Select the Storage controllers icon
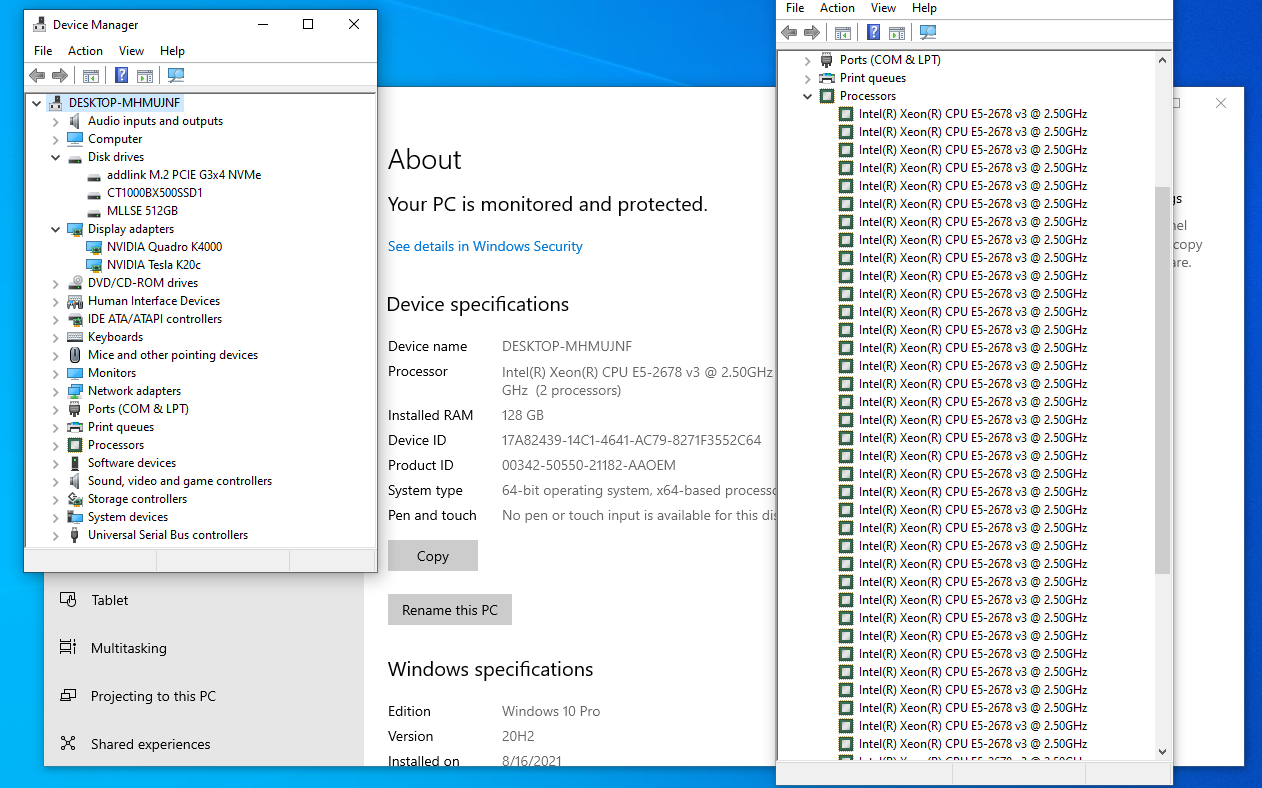The width and height of the screenshot is (1262, 788). click(x=75, y=499)
